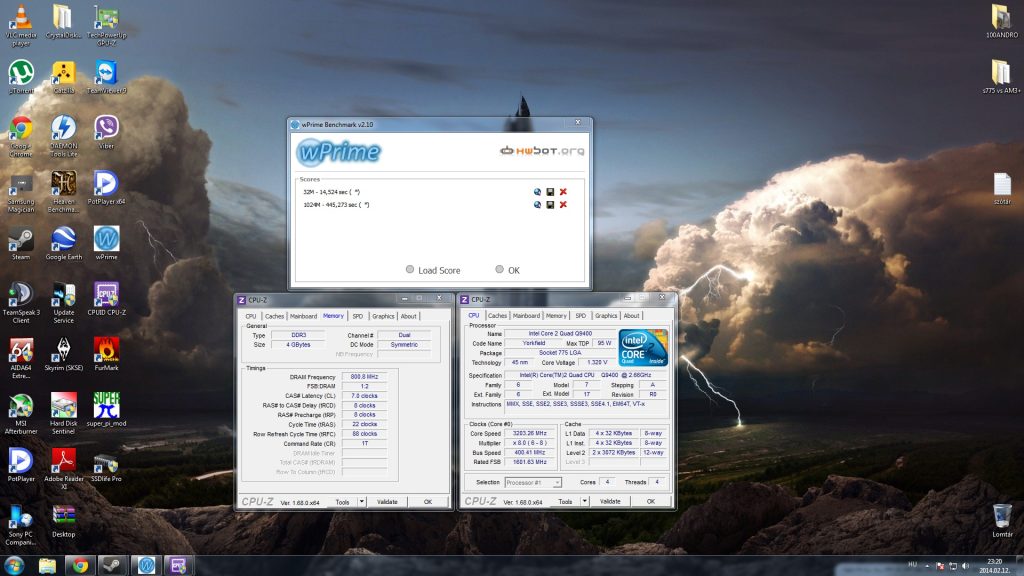Screen dimensions: 1024x576
Task: Open TeamViewer 9 desktop shortcut
Action: click(x=106, y=77)
